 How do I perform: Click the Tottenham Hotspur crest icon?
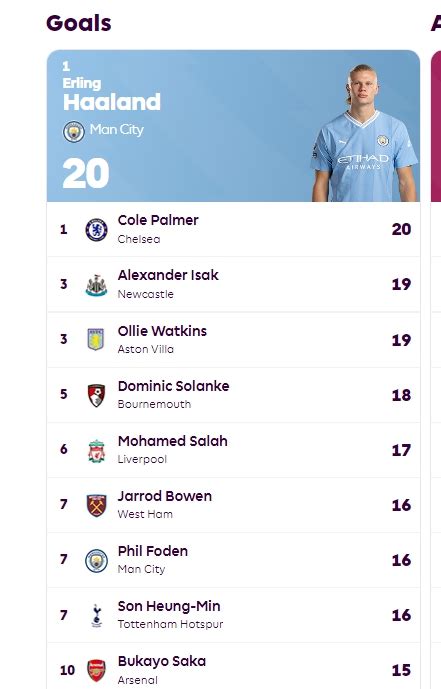97,615
